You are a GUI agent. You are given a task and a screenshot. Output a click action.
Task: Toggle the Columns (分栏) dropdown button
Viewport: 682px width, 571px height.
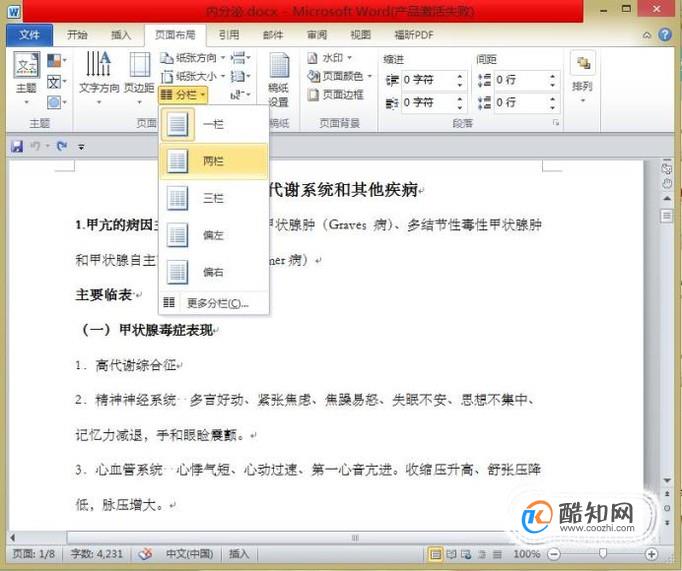click(x=183, y=95)
